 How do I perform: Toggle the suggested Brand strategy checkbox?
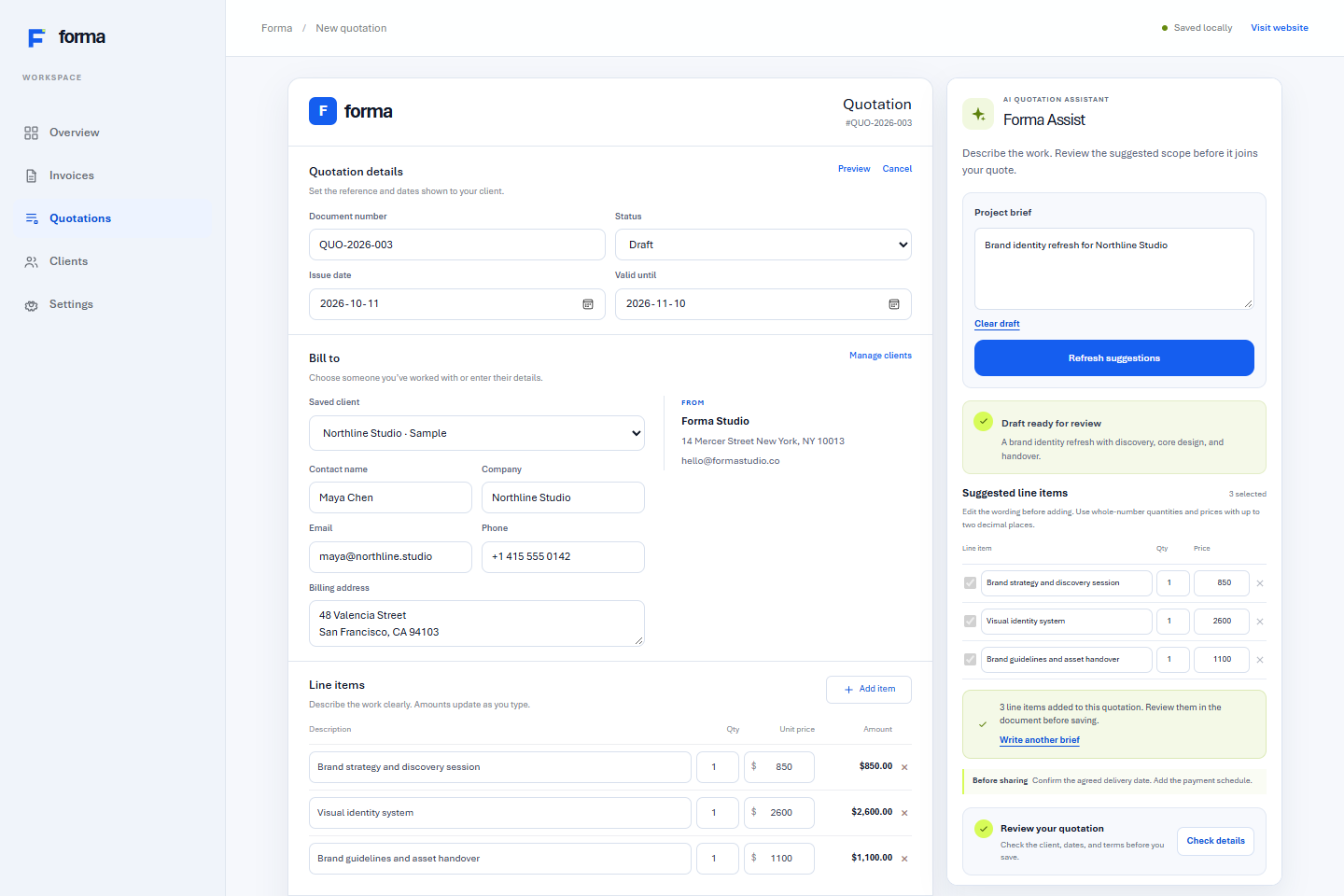point(970,583)
